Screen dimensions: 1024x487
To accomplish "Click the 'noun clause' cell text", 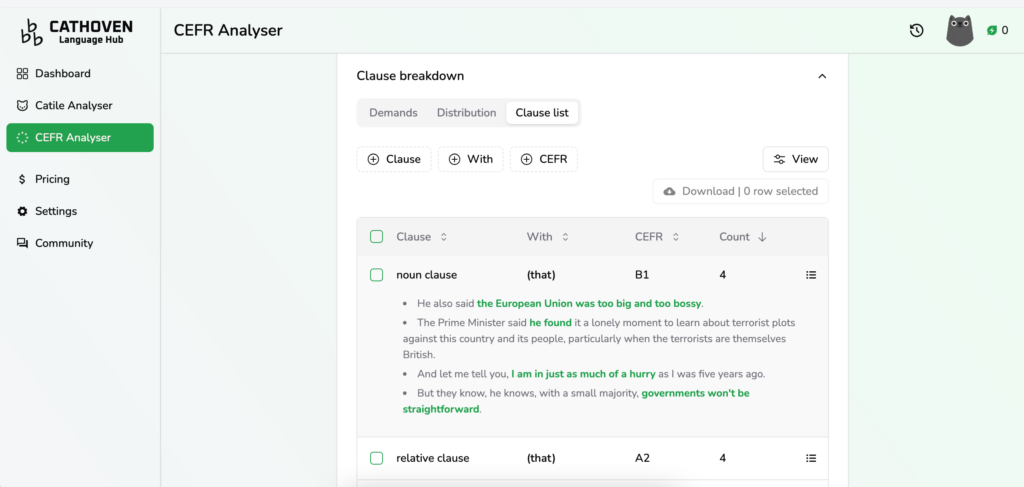I will click(426, 275).
